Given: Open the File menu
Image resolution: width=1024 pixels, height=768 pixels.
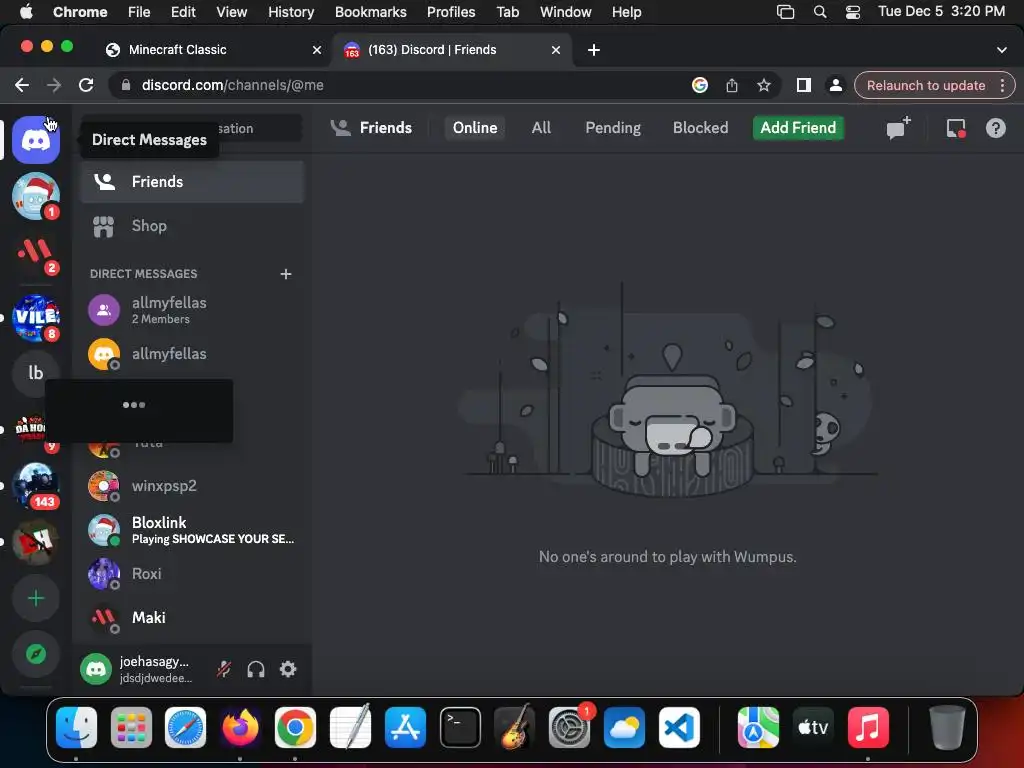Looking at the screenshot, I should 139,12.
